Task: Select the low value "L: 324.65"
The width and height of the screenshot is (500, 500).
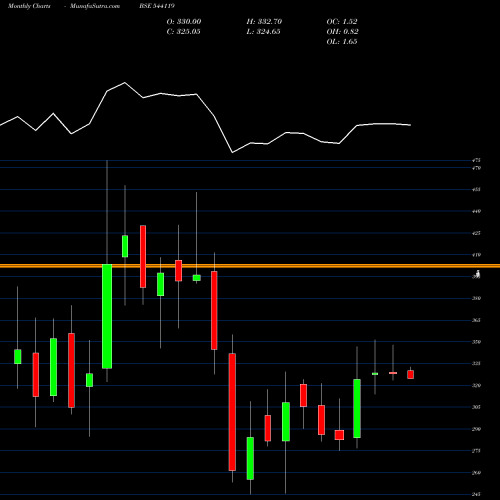Action: point(263,31)
